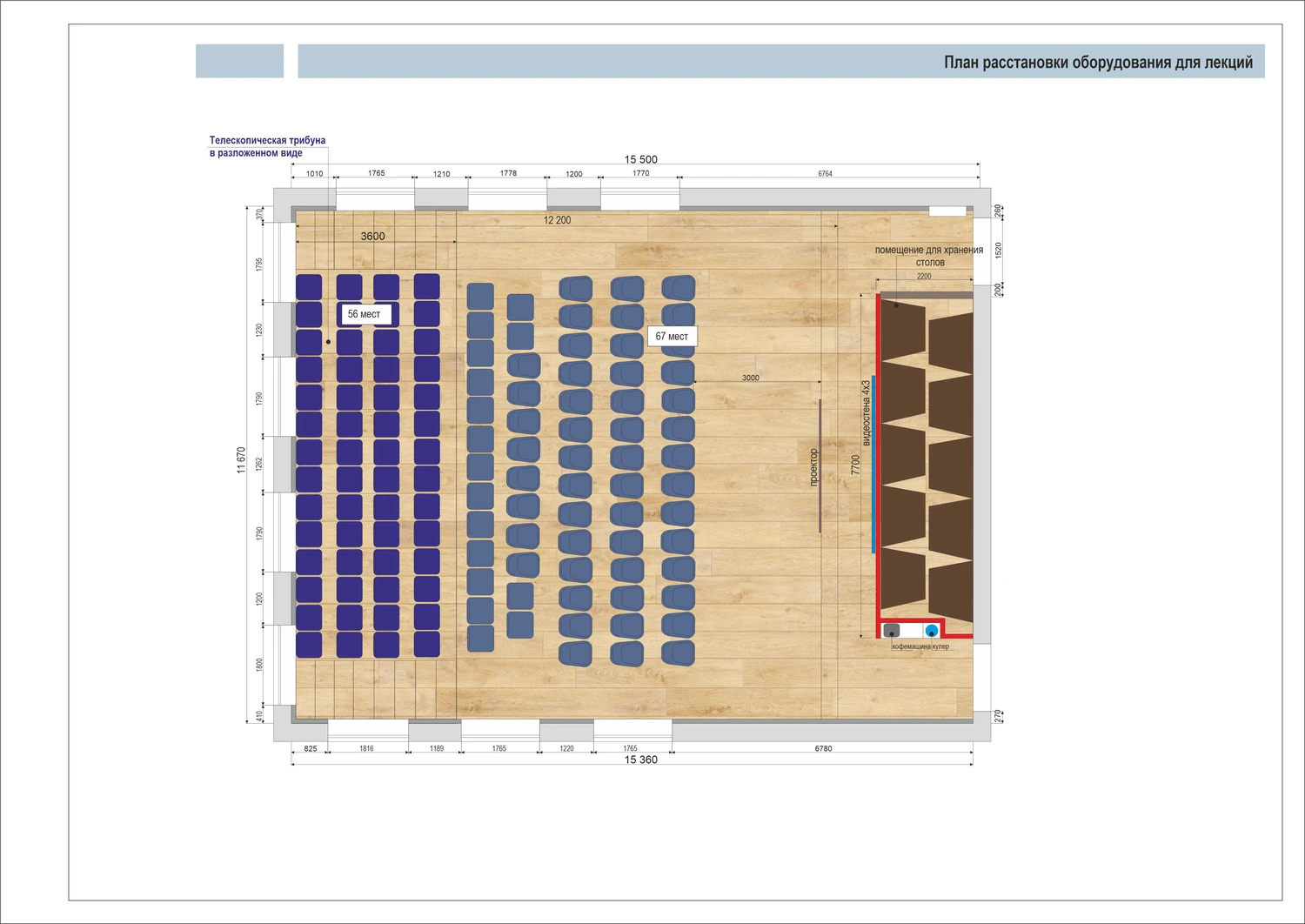Select the "7700" vertical dimension text

[855, 465]
